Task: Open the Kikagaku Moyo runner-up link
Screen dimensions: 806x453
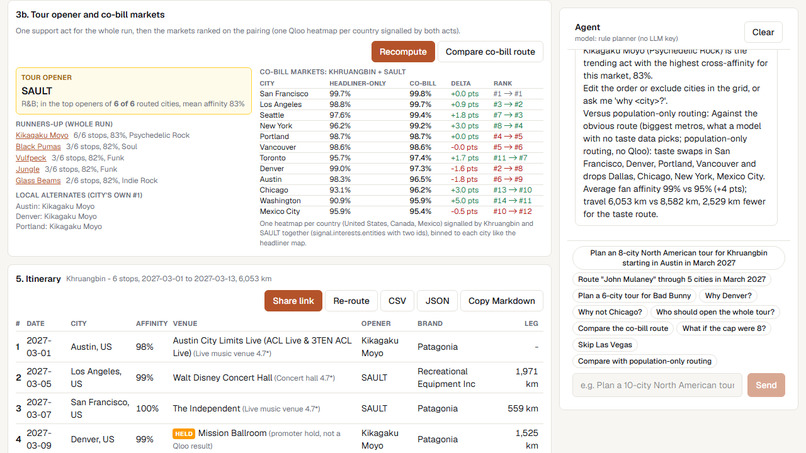Action: (42, 135)
